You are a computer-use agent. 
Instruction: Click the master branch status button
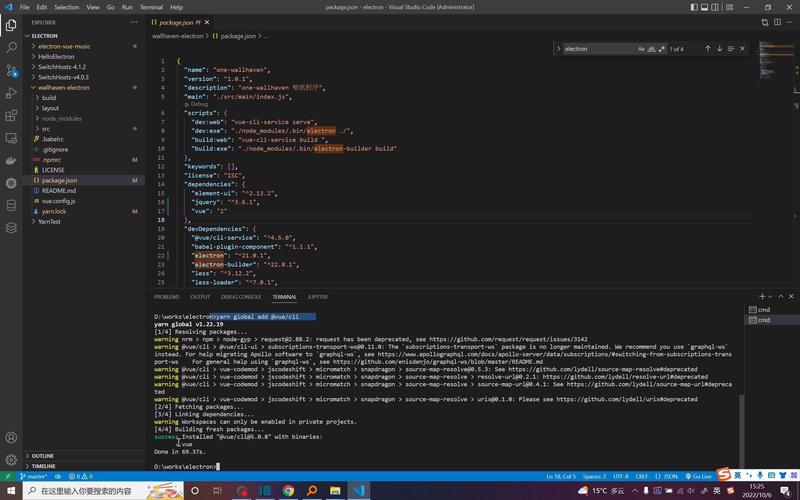33,476
